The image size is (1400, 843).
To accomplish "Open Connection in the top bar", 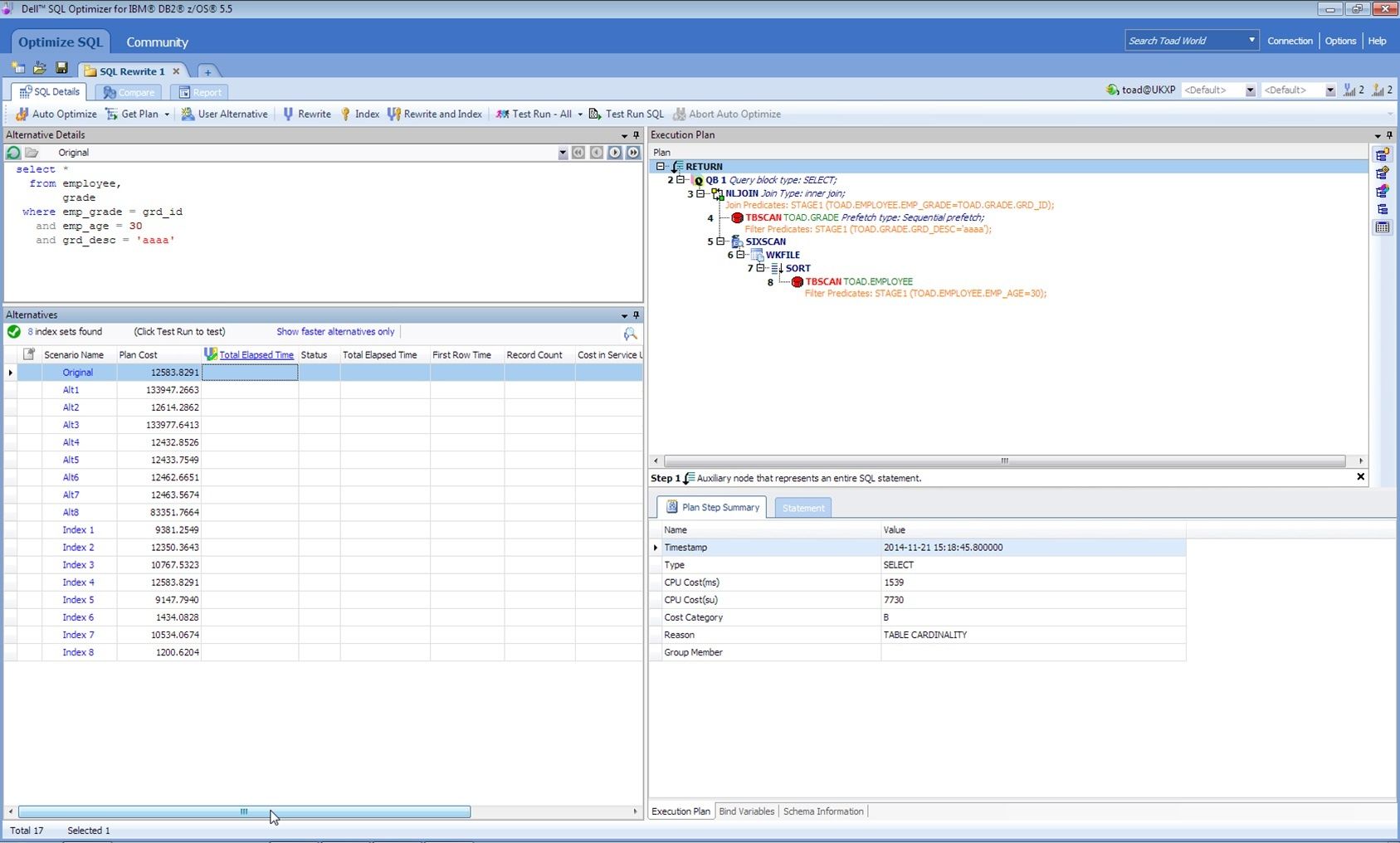I will click(1290, 41).
